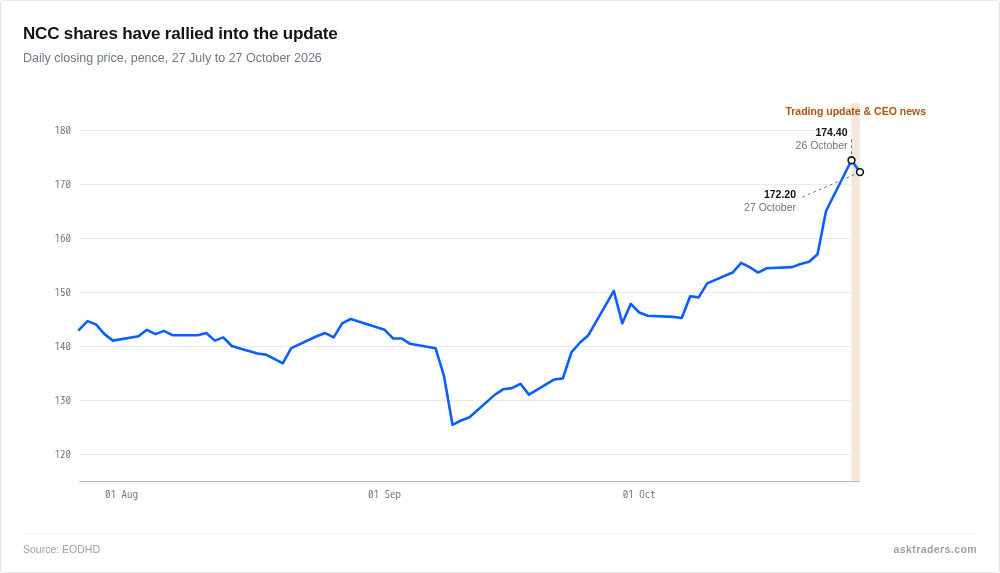Click the x-axis label '01 Aug'
The height and width of the screenshot is (573, 1000).
tap(121, 494)
